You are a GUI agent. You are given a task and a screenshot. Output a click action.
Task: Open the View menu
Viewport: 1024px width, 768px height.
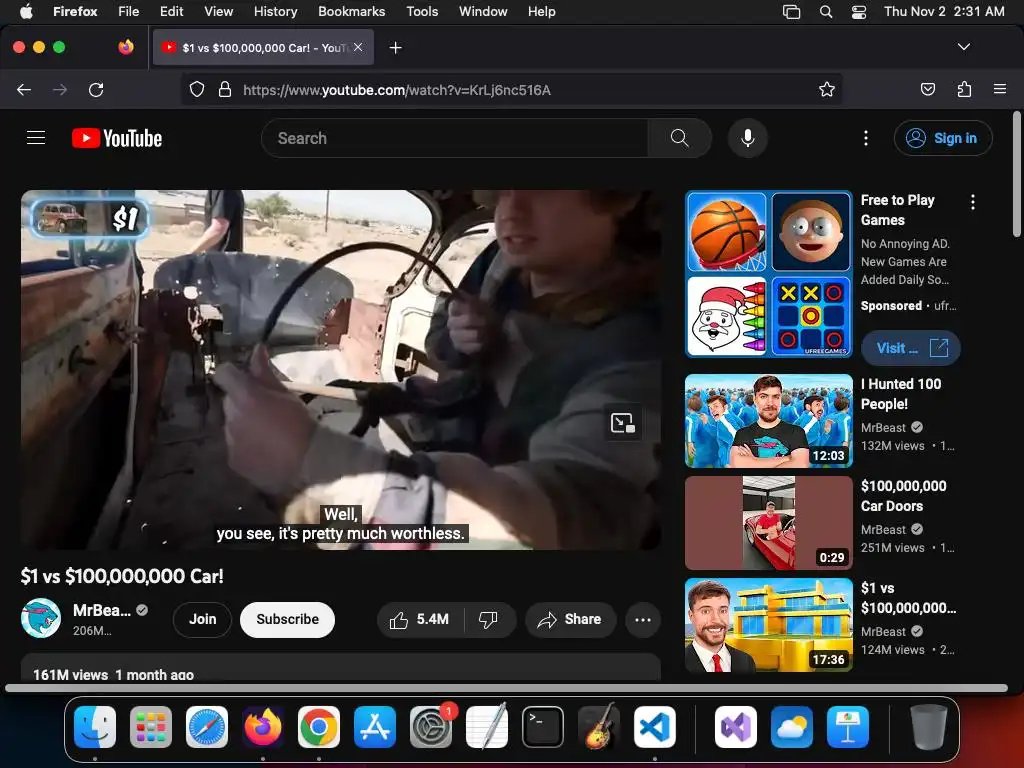tap(218, 12)
